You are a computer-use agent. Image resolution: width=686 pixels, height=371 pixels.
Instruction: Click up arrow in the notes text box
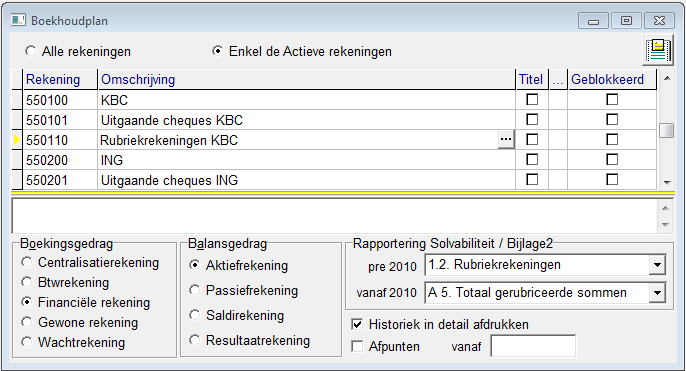665,208
